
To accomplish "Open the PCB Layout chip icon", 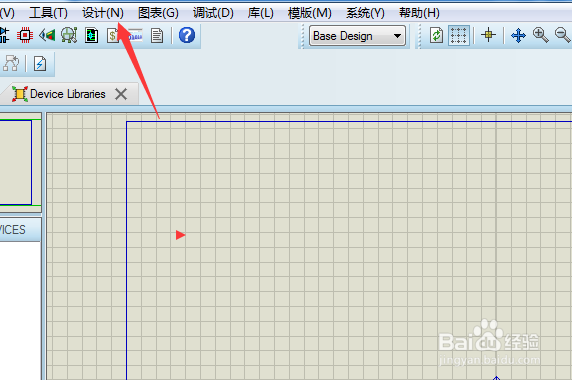I will tap(25, 35).
